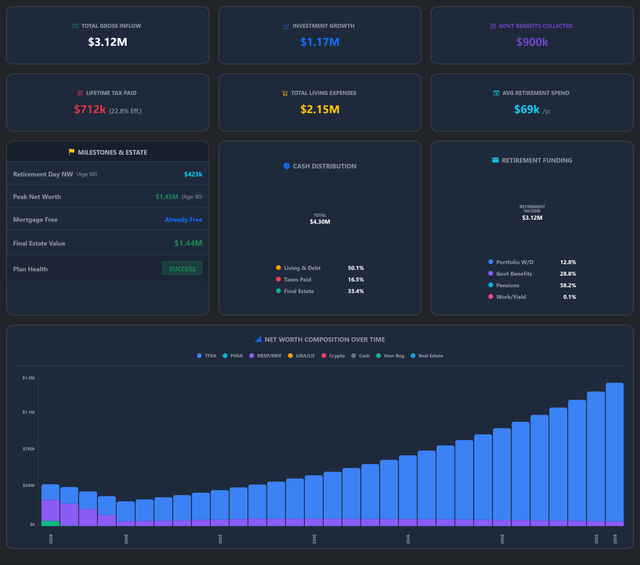Click the Plan Health row label
Image resolution: width=640 pixels, height=565 pixels.
30,269
